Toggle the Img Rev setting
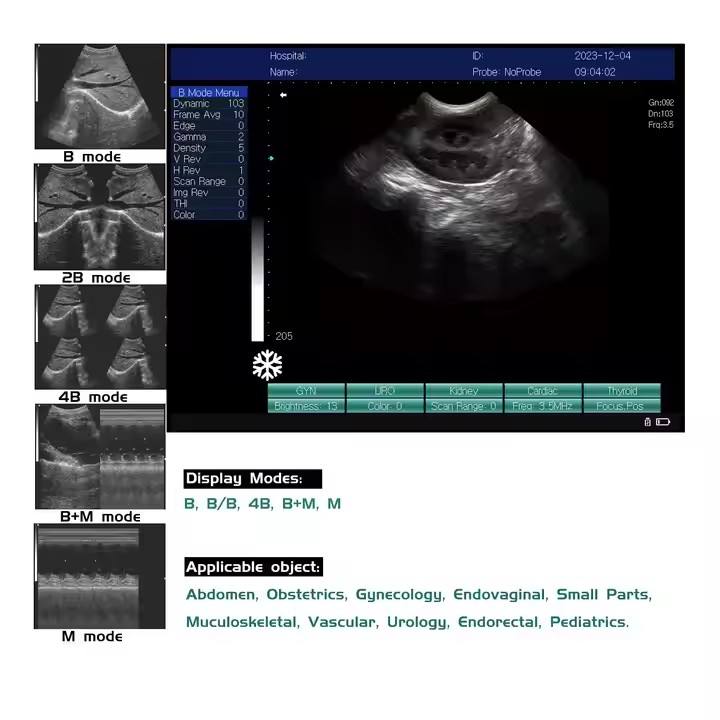This screenshot has width=720, height=720. [209, 192]
